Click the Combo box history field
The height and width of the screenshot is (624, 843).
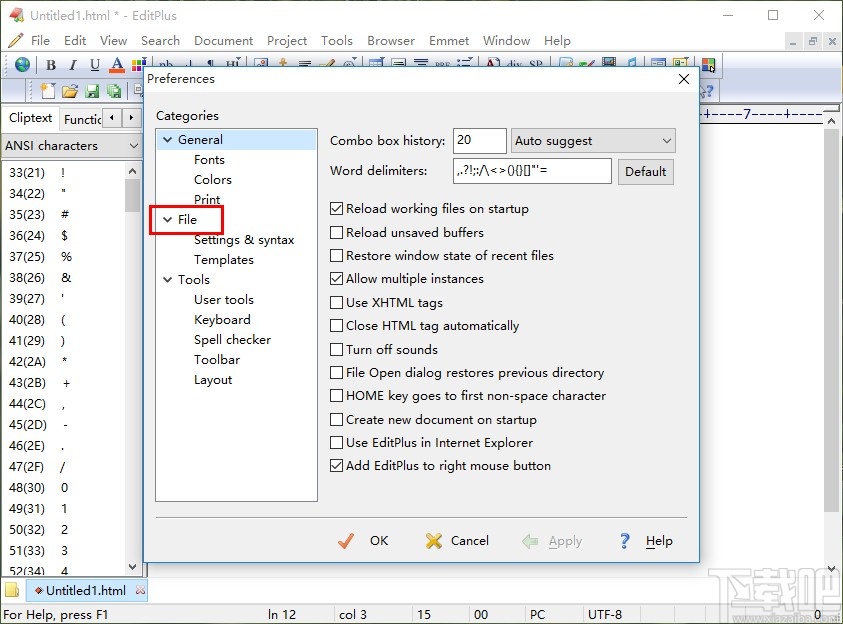pos(480,141)
